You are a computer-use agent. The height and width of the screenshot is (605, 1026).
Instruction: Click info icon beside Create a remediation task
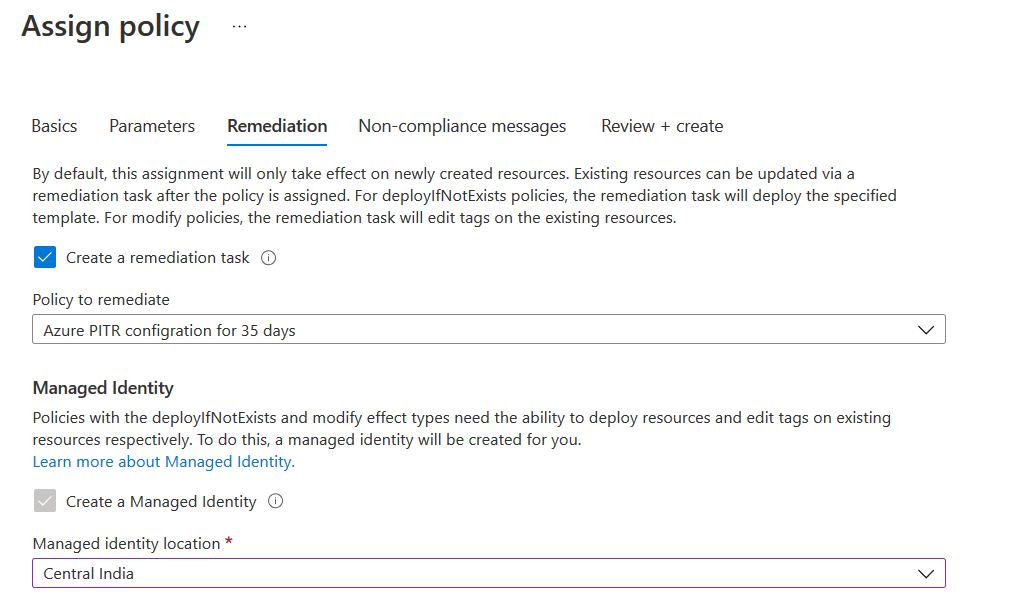click(268, 258)
